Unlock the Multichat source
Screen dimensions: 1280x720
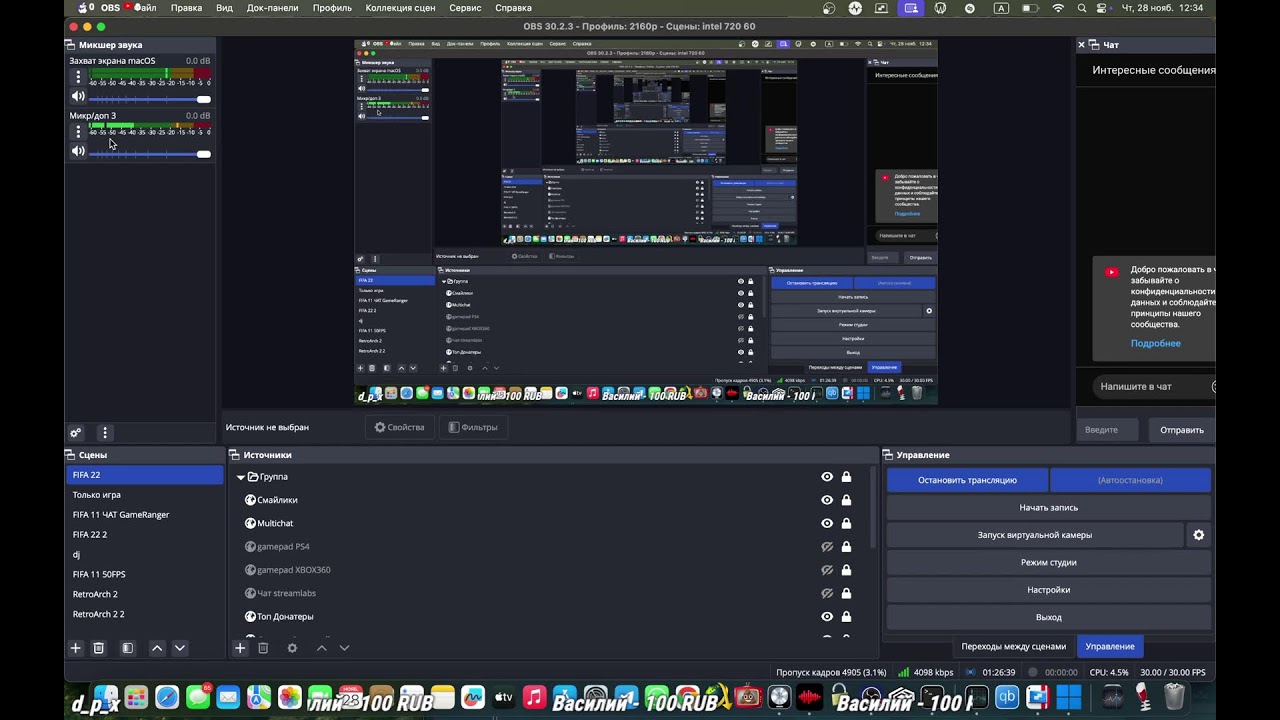pyautogui.click(x=846, y=523)
